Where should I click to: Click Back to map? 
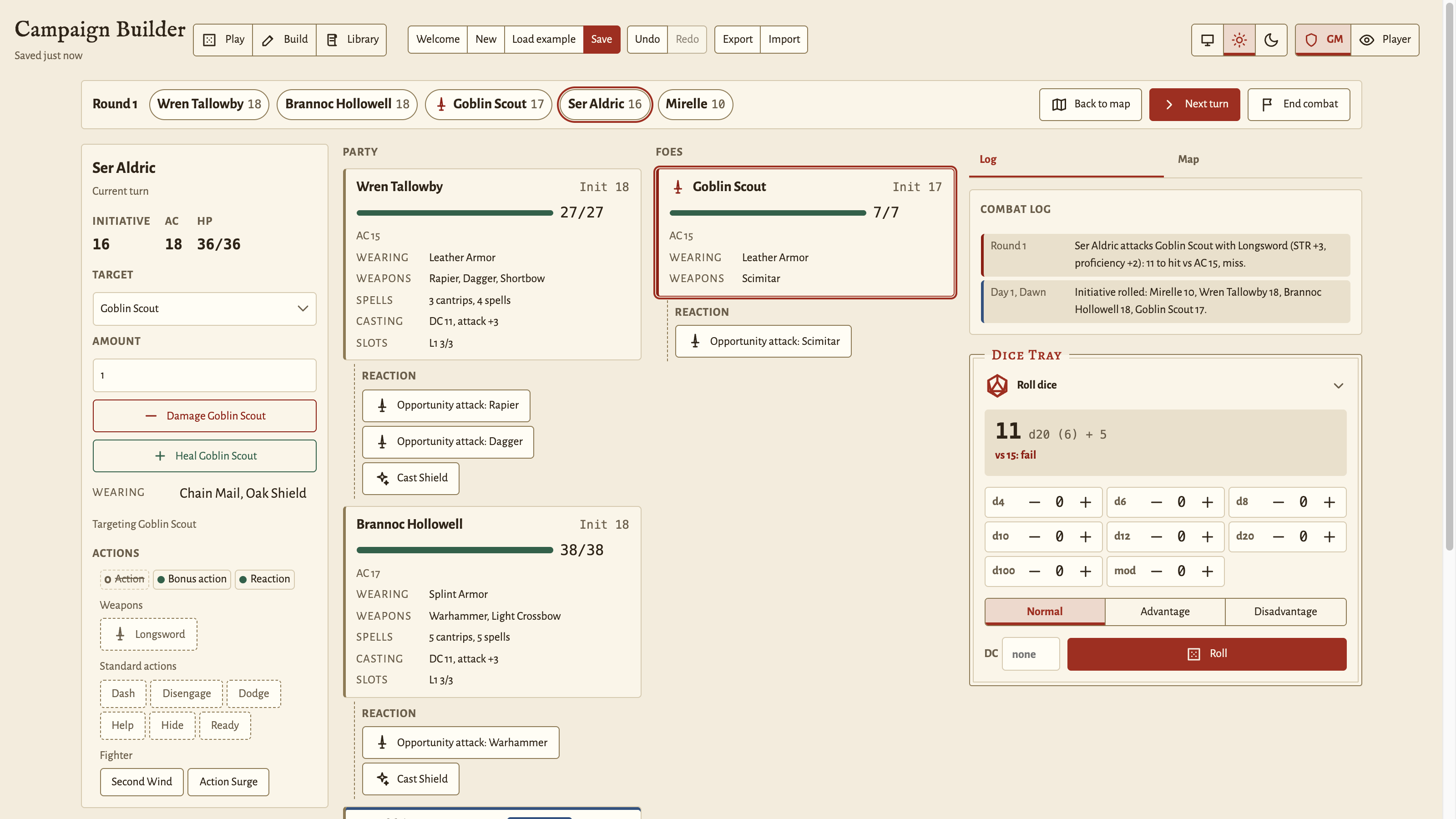pos(1090,104)
